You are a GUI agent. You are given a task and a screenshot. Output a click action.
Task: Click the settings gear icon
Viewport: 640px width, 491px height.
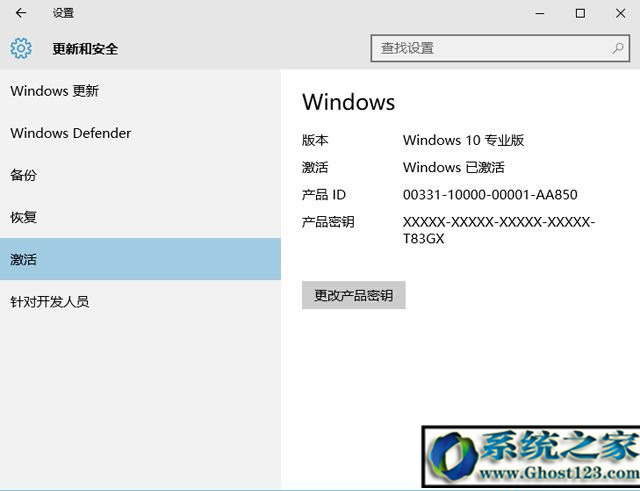(21, 48)
